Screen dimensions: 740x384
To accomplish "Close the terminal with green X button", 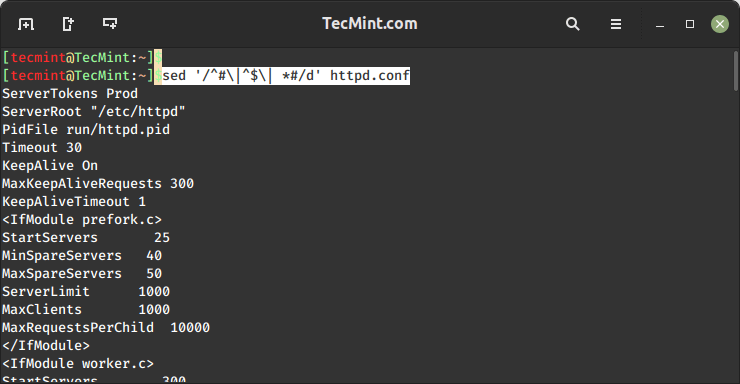I will point(720,24).
